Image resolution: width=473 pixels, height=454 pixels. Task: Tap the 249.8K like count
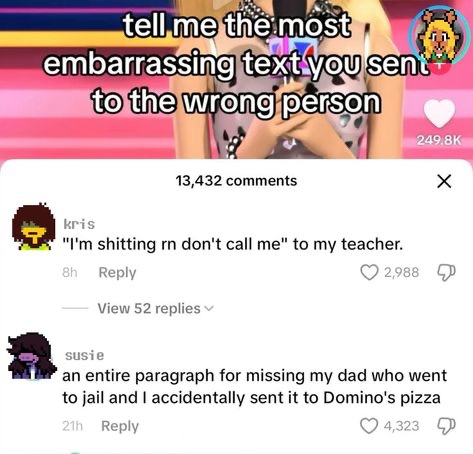(x=439, y=140)
